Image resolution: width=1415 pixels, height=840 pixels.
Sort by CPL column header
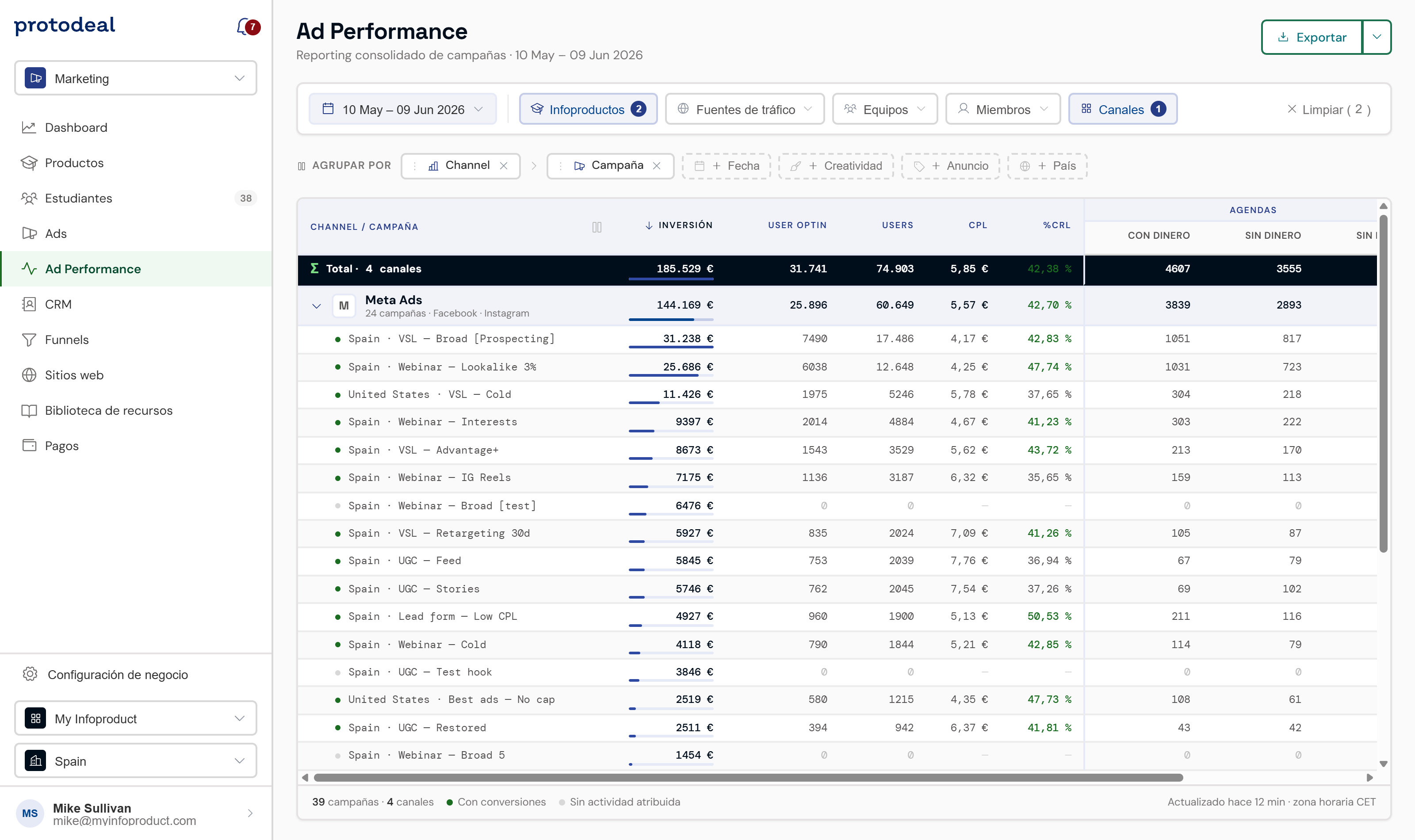coord(978,225)
